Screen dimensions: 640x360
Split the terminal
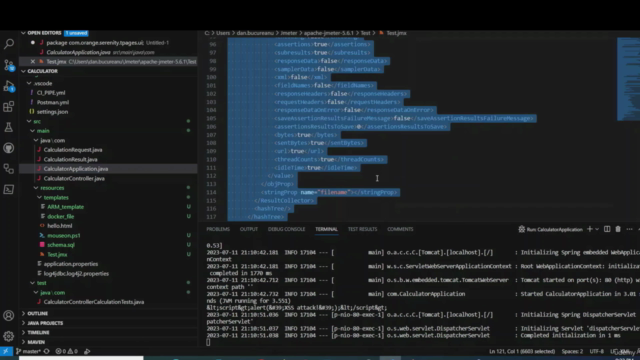tap(607, 229)
